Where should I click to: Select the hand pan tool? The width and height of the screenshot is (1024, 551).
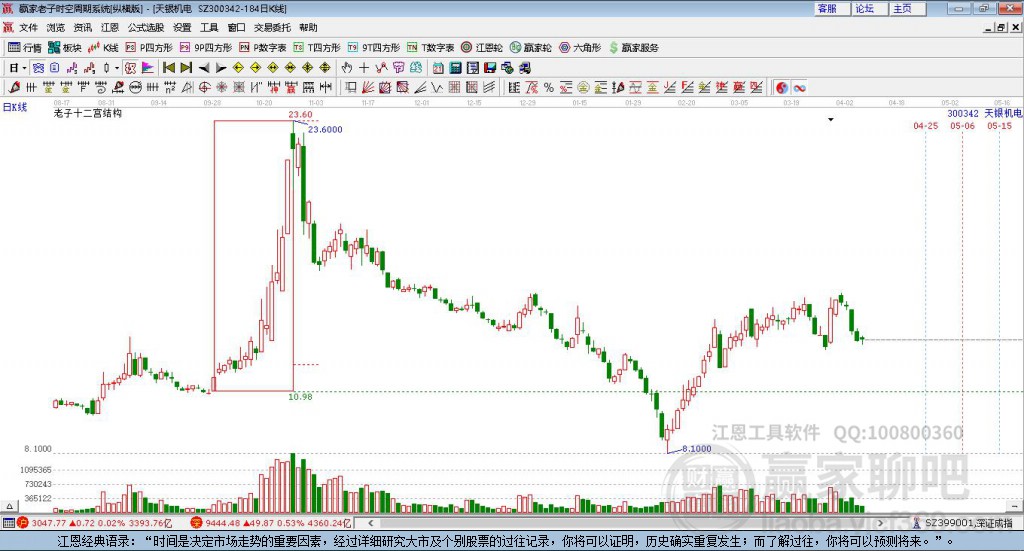click(346, 68)
